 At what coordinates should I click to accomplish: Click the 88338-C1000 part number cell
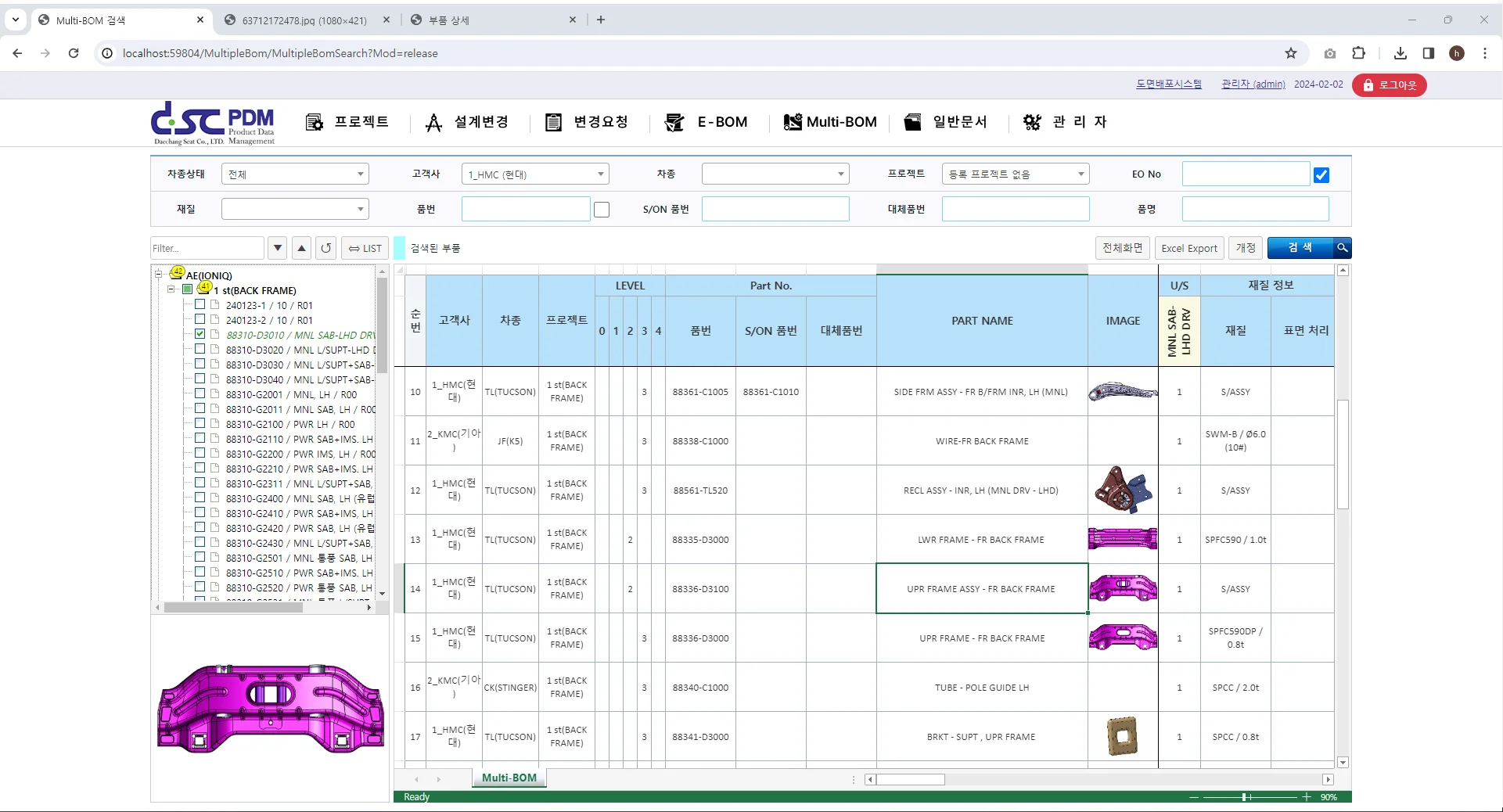700,441
